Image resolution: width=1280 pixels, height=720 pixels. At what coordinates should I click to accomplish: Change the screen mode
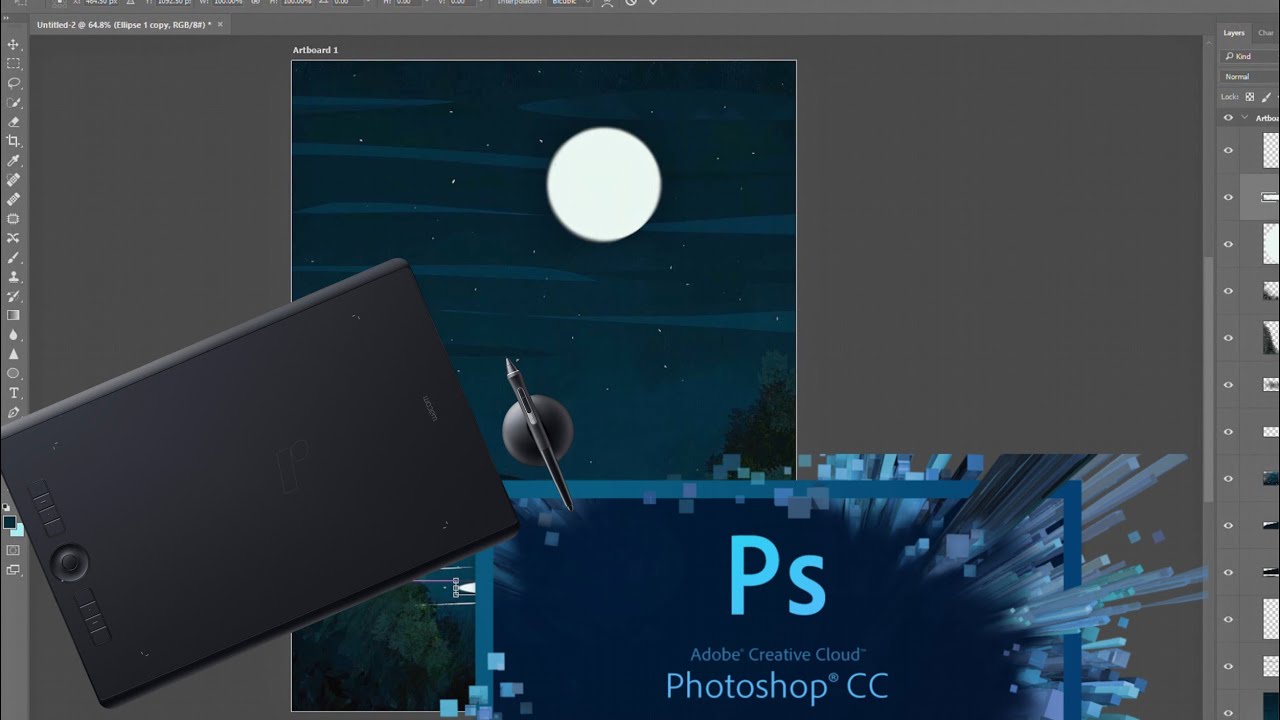tap(13, 570)
